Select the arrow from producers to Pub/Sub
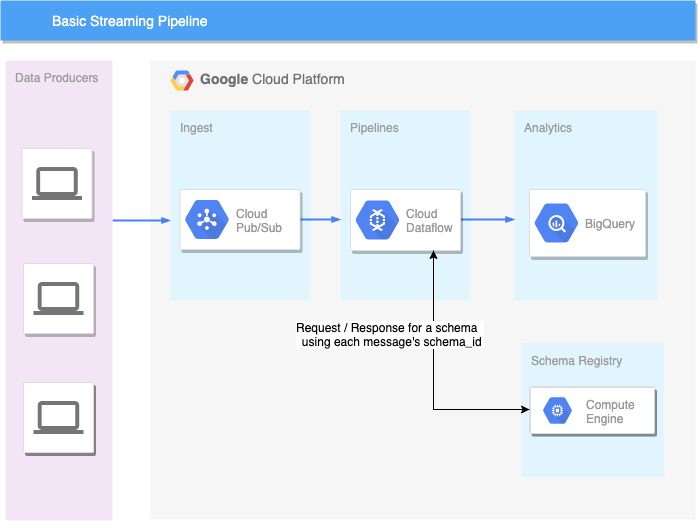Viewport: 698px width, 521px height. tap(142, 220)
